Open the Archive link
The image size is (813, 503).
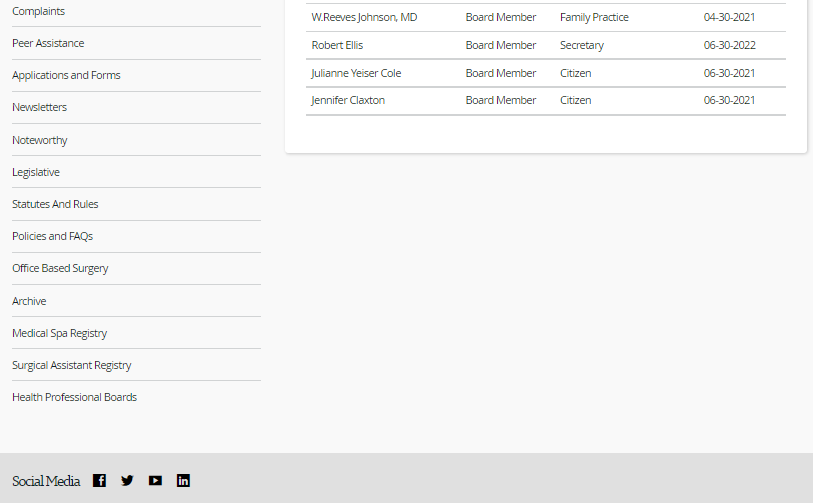[x=29, y=301]
